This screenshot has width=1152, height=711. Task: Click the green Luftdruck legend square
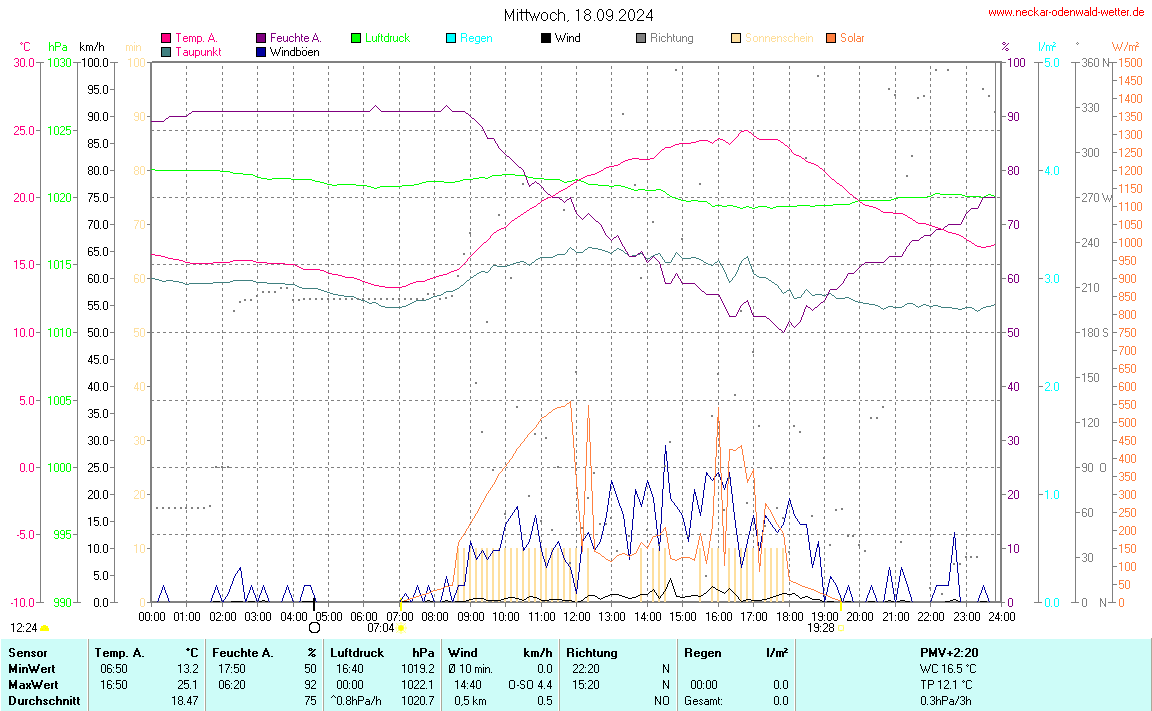tap(356, 38)
